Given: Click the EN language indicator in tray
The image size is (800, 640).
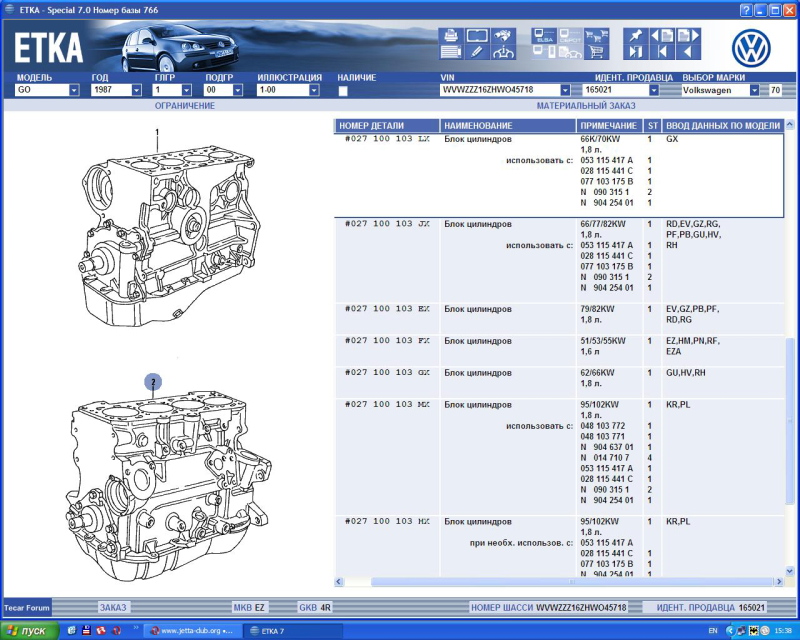Looking at the screenshot, I should (x=713, y=631).
